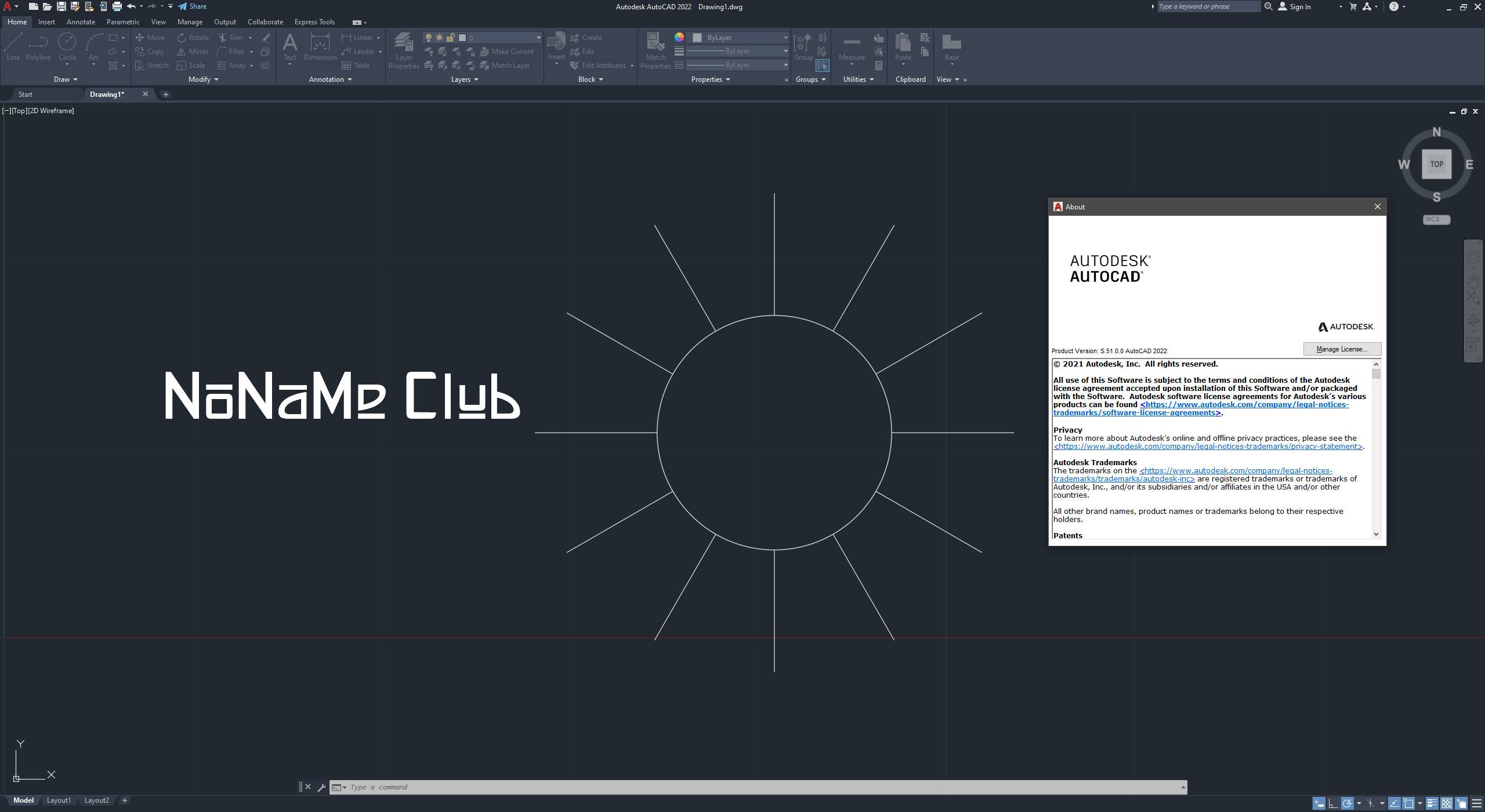
Task: Expand the Annotation panel
Action: pos(330,79)
